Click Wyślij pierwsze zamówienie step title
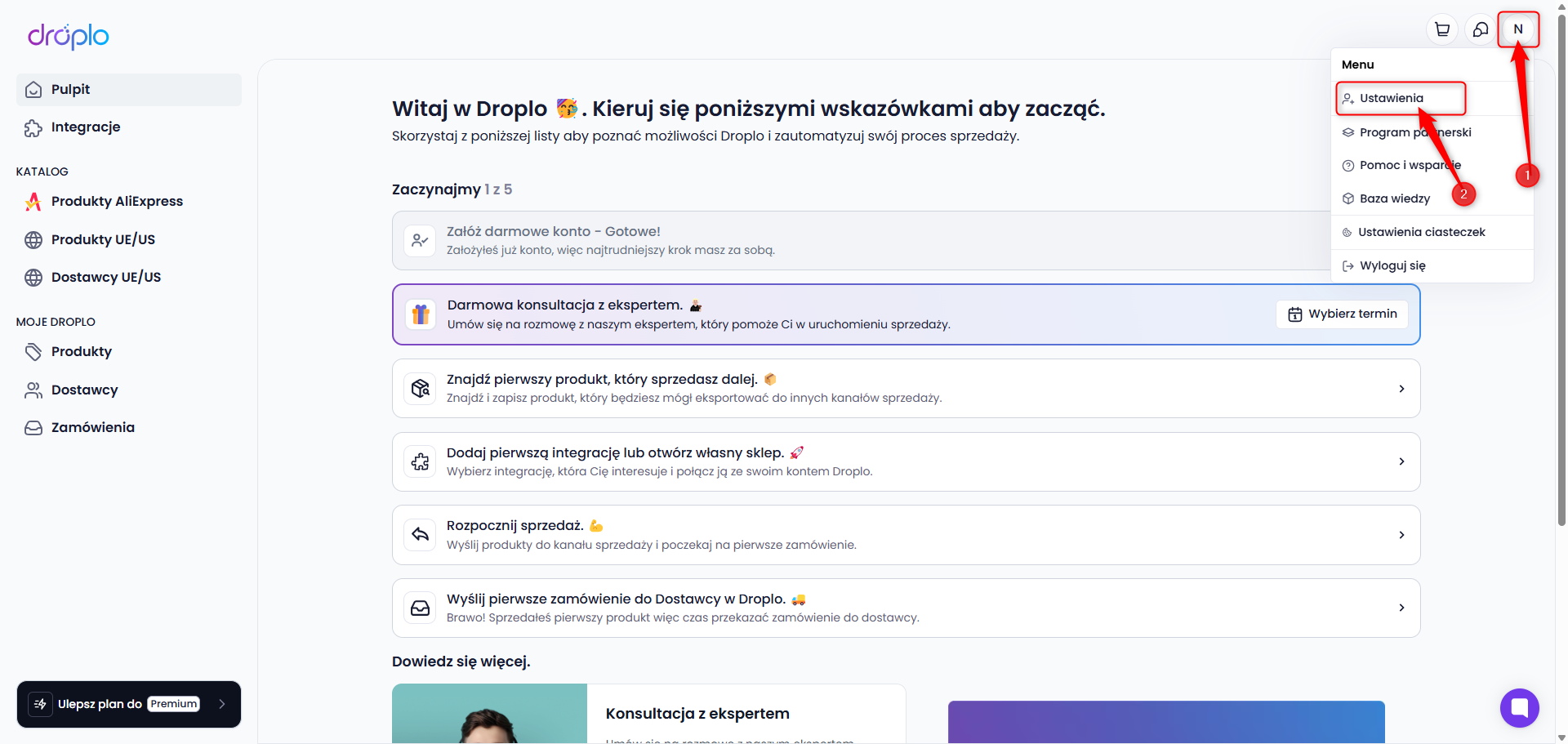This screenshot has width=1568, height=744. point(616,599)
